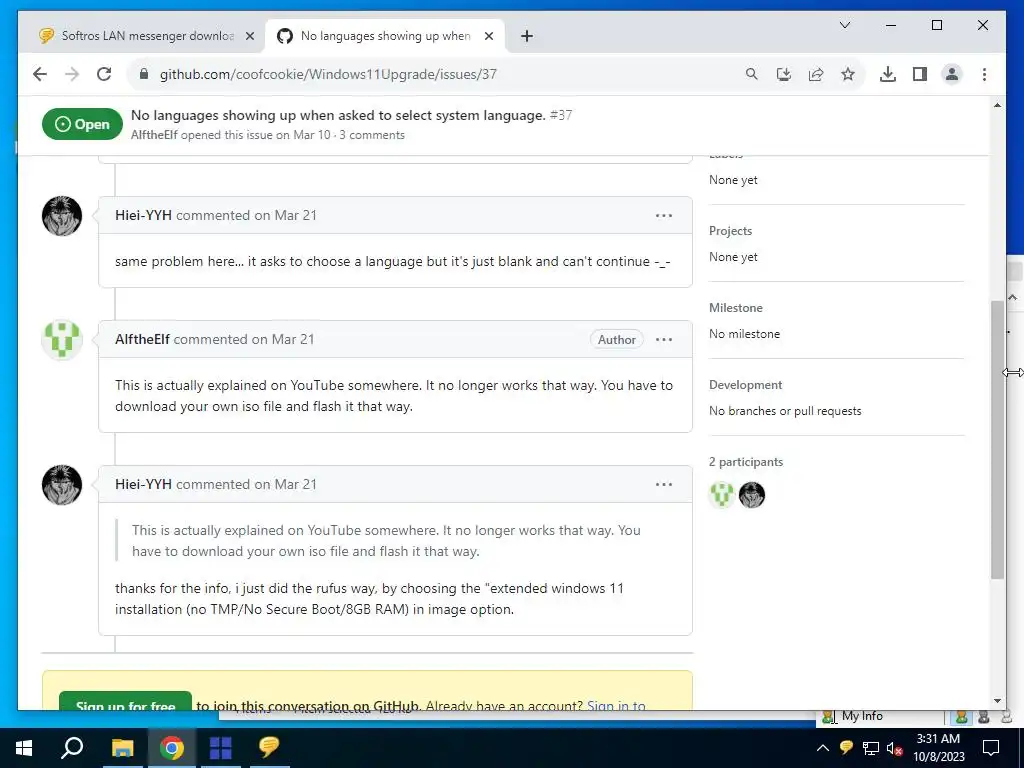Open Chrome downloads icon
The width and height of the screenshot is (1024, 768).
click(888, 74)
